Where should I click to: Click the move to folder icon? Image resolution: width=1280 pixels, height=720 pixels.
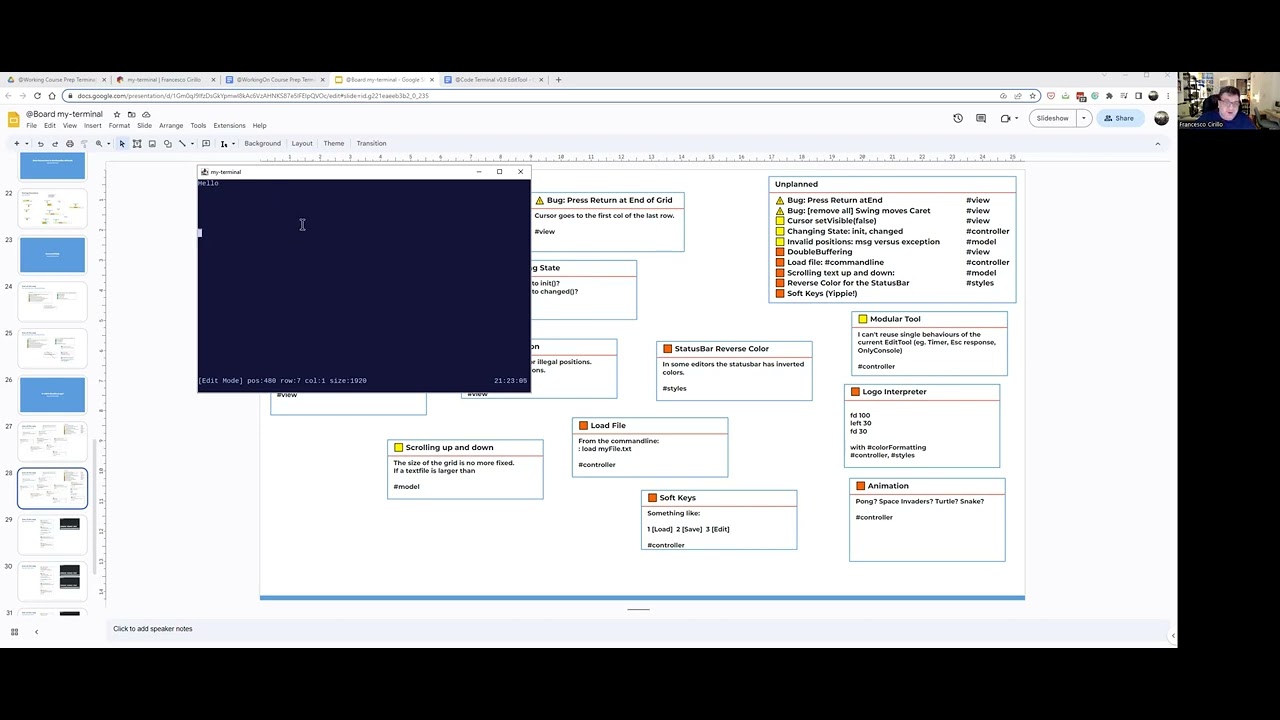point(131,114)
